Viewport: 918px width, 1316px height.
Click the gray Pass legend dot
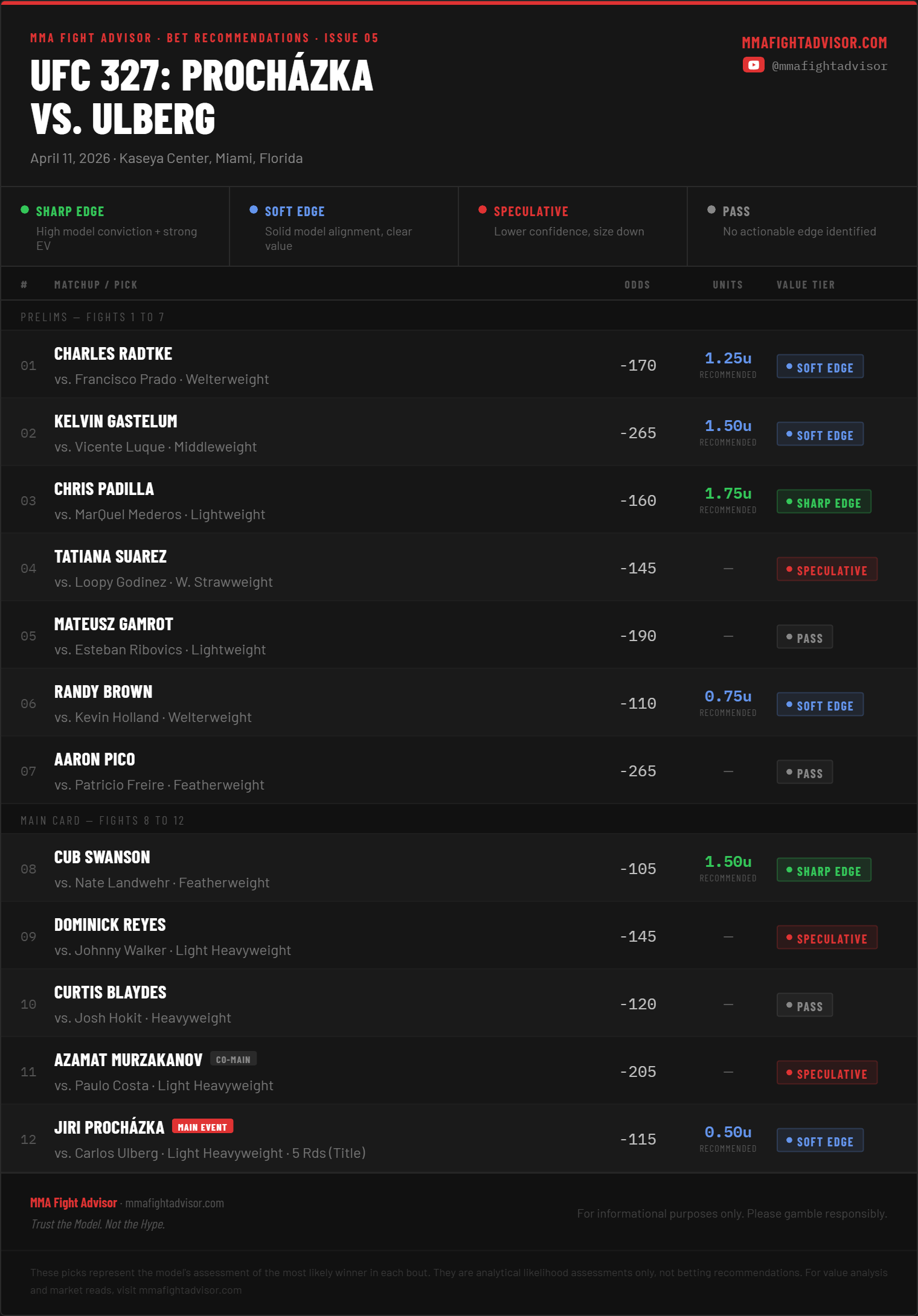[711, 209]
